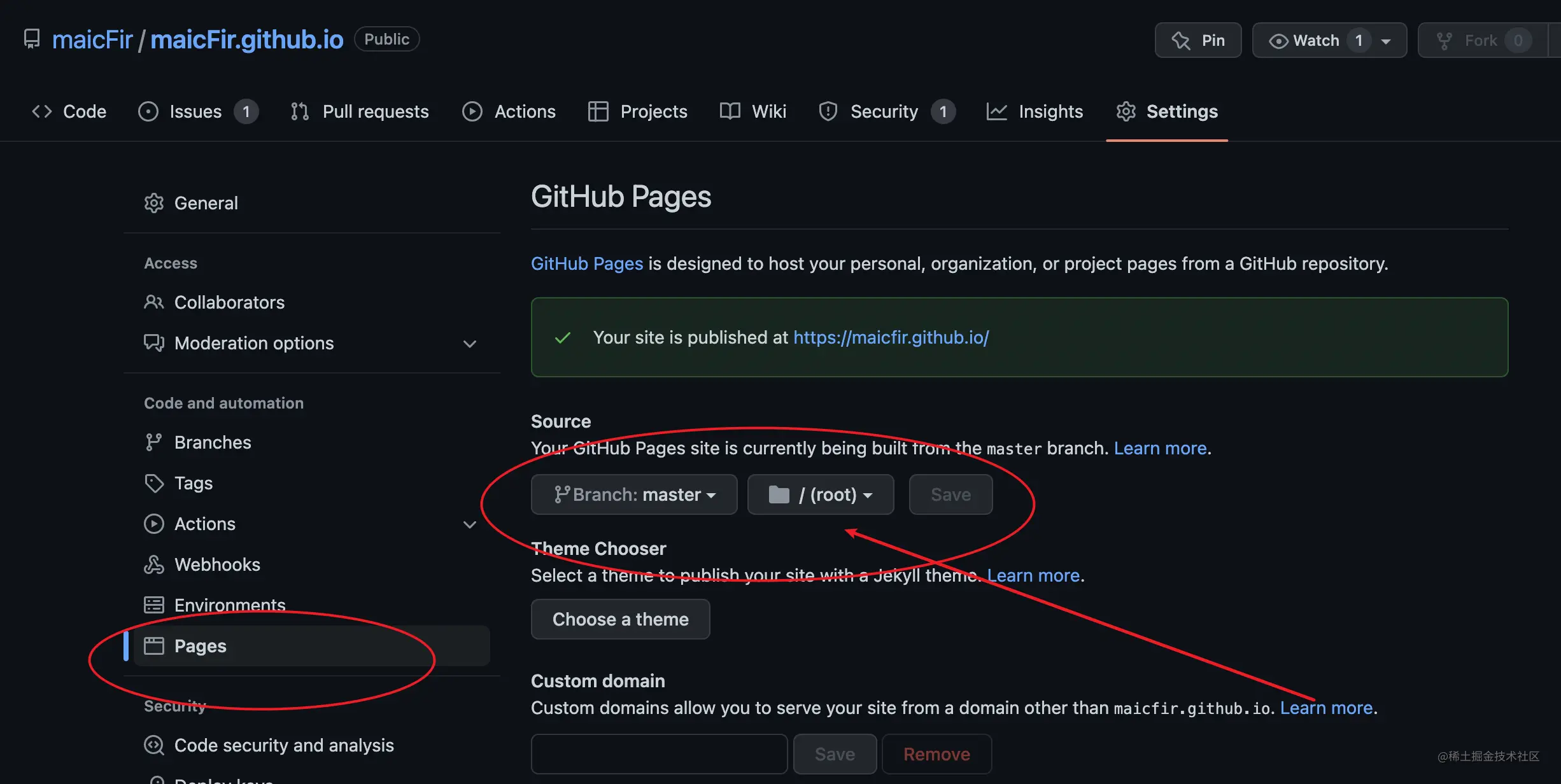Open the Watch dropdown arrow
The width and height of the screenshot is (1561, 784).
click(x=1386, y=41)
